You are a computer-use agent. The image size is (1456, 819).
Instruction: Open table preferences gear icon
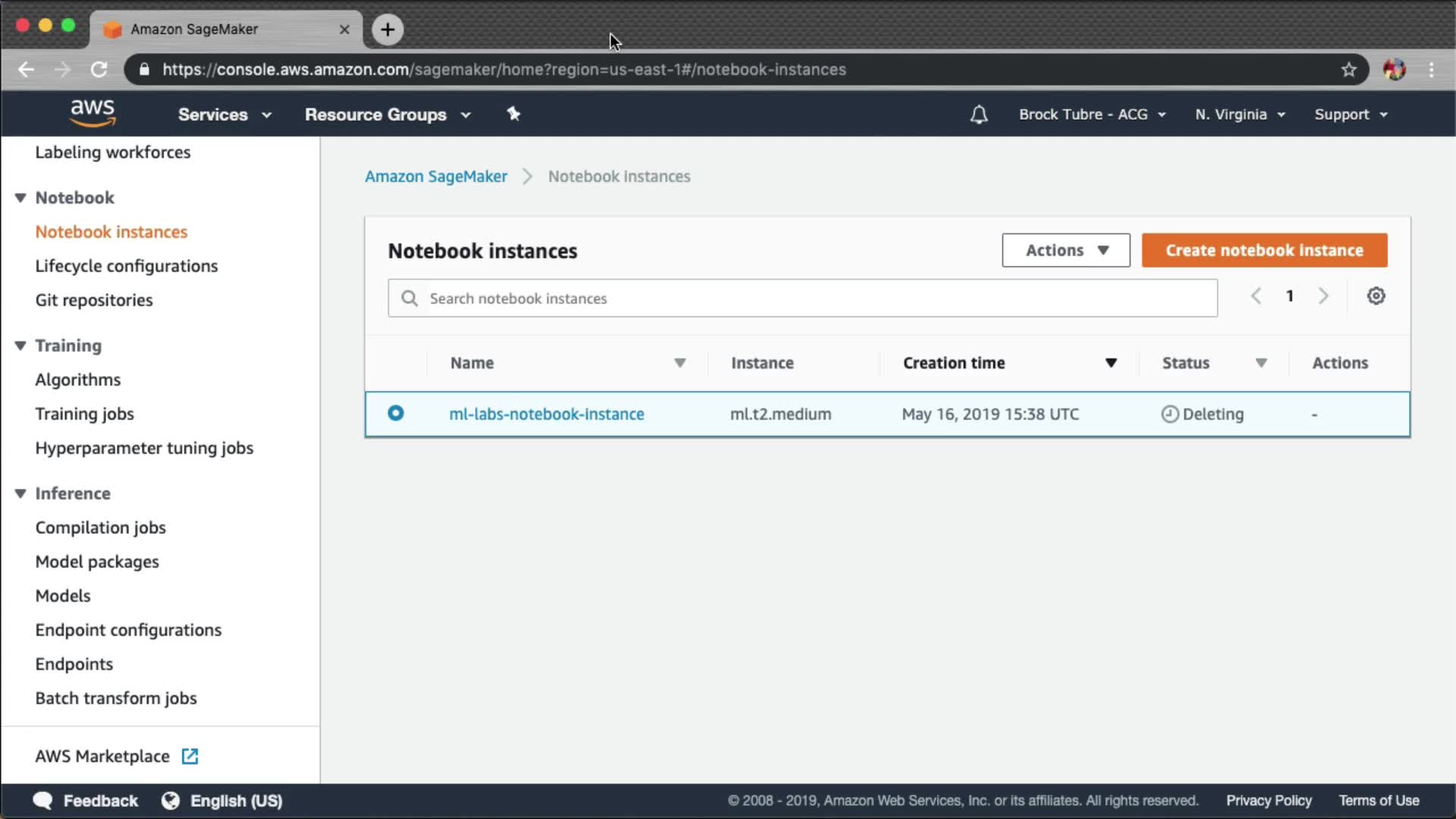tap(1376, 296)
